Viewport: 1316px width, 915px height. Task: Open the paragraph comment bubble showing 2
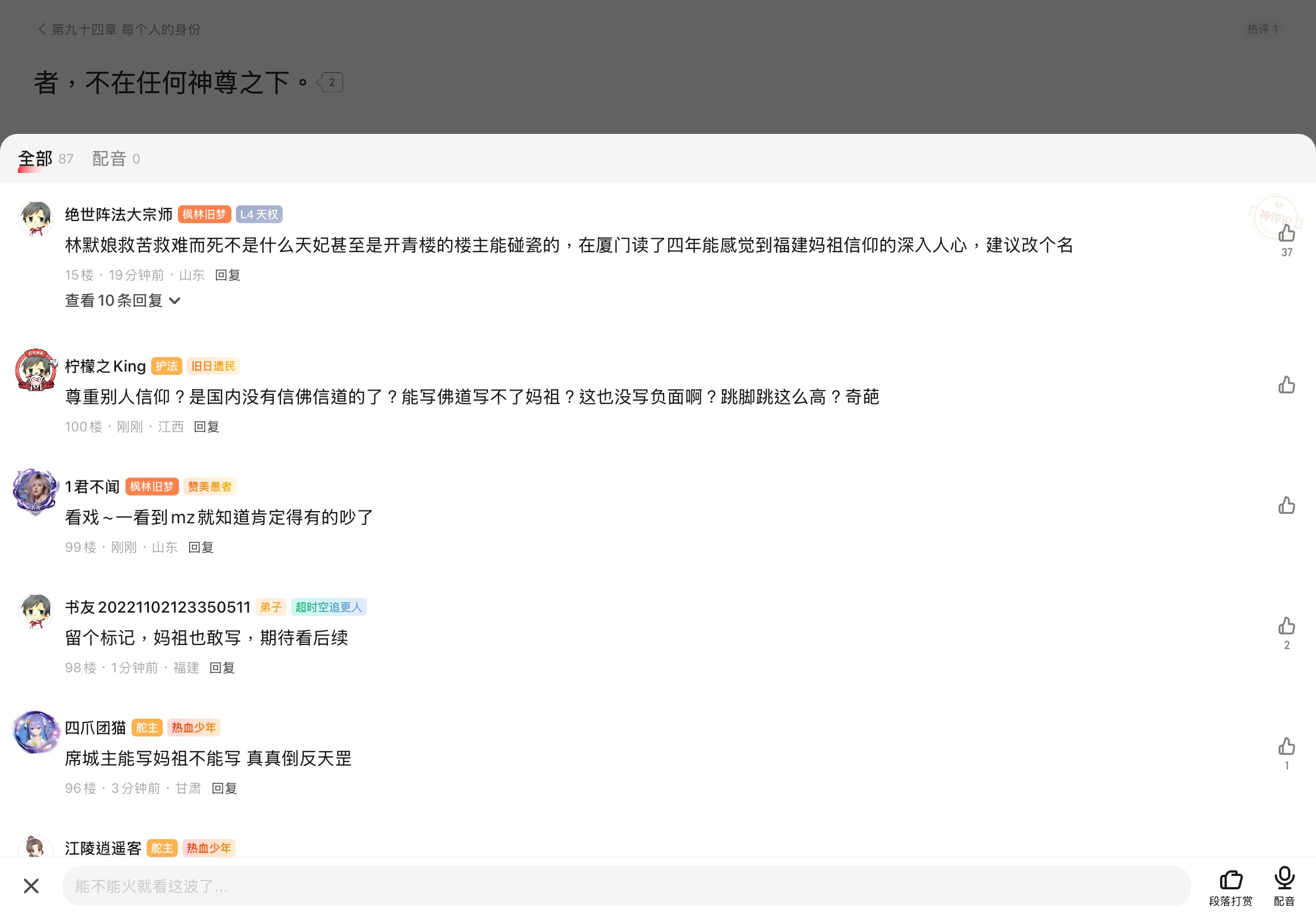coord(331,83)
